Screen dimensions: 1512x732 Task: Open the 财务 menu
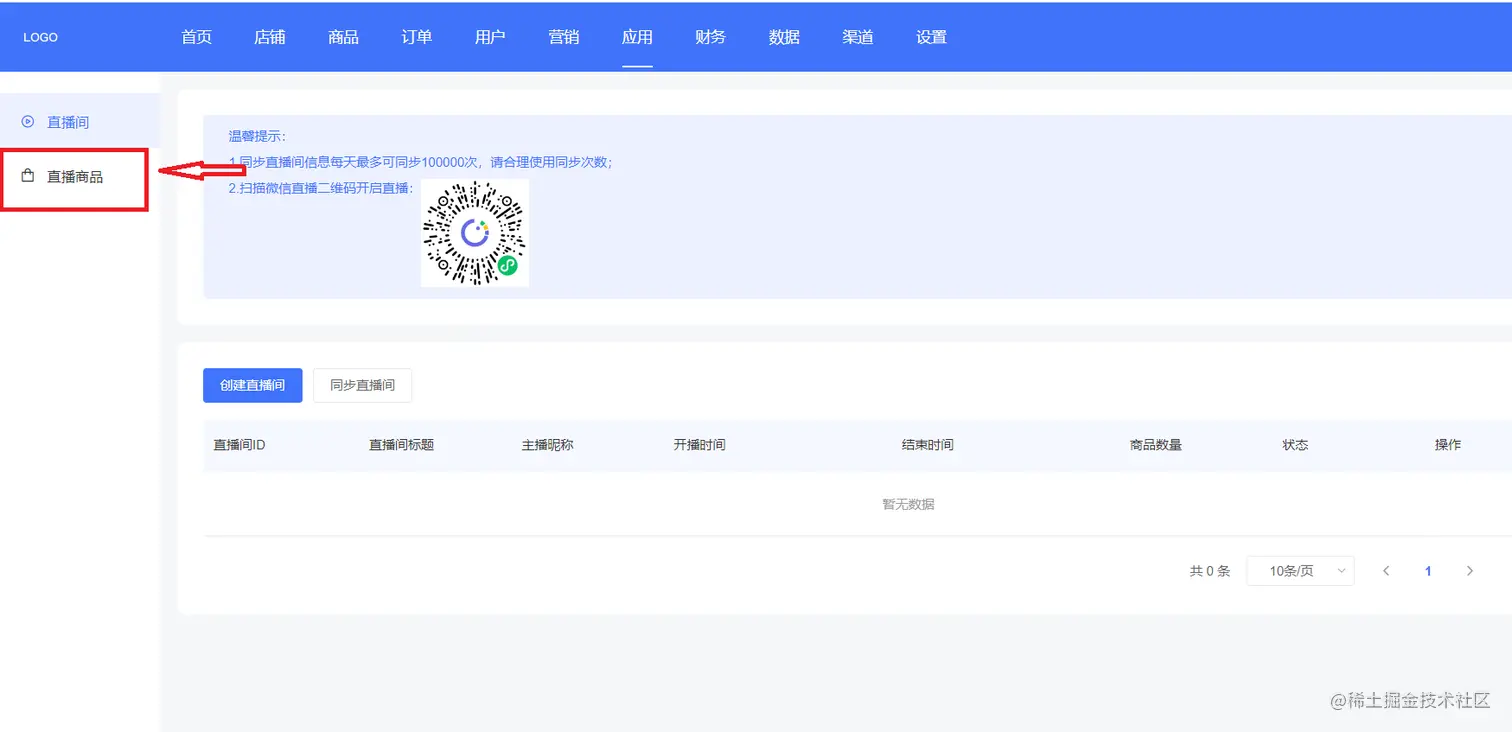[711, 37]
